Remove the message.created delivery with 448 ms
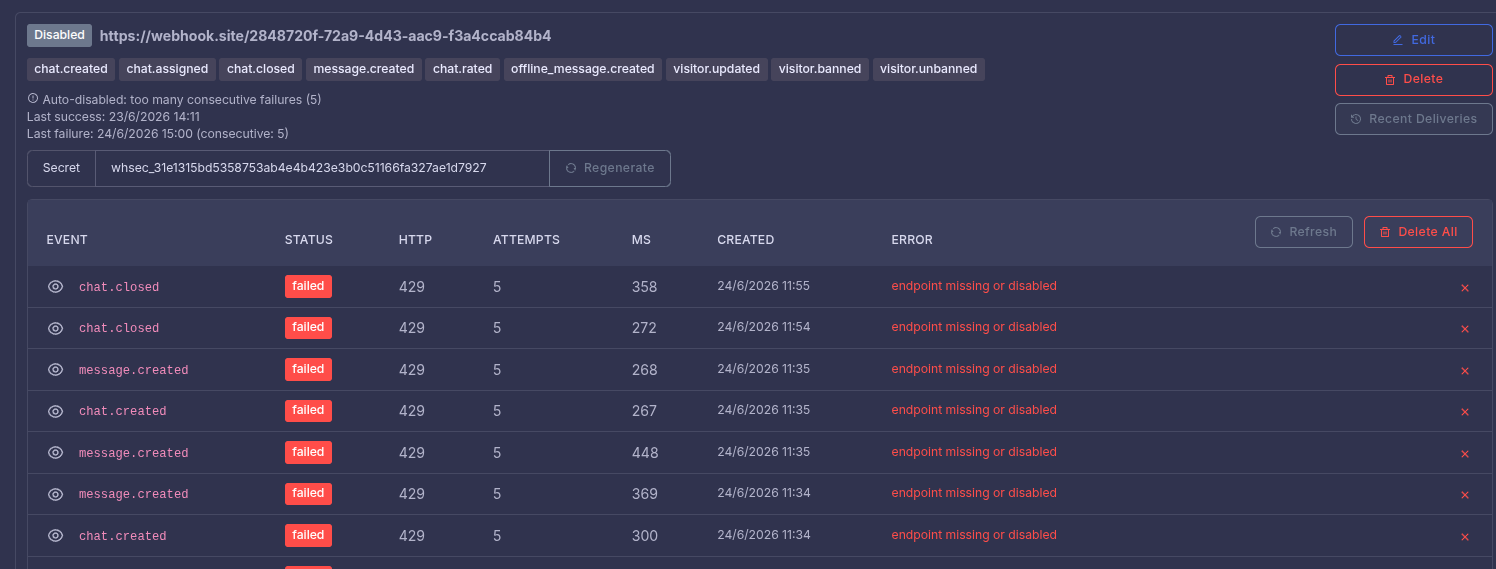1496x569 pixels. [1465, 454]
